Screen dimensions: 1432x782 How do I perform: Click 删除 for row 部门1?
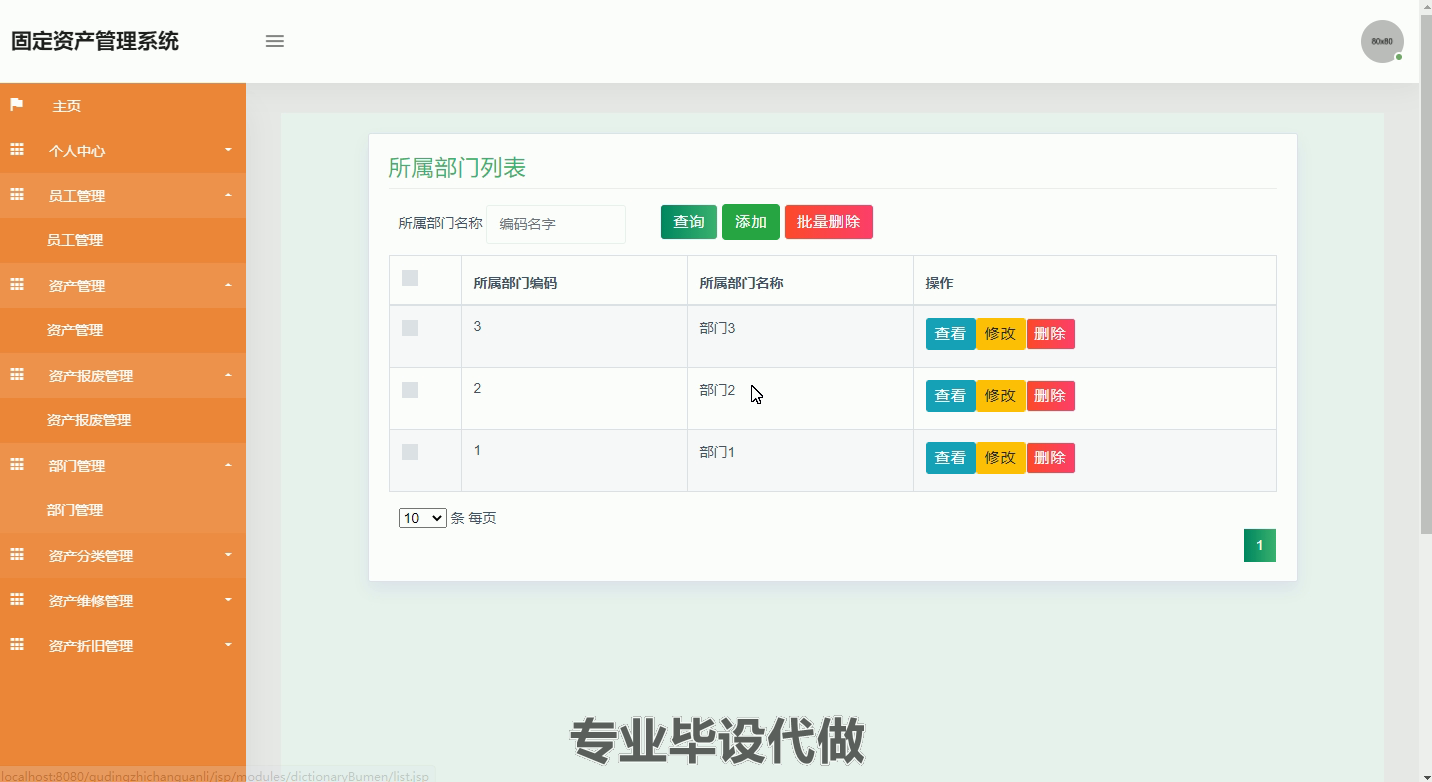pos(1050,458)
